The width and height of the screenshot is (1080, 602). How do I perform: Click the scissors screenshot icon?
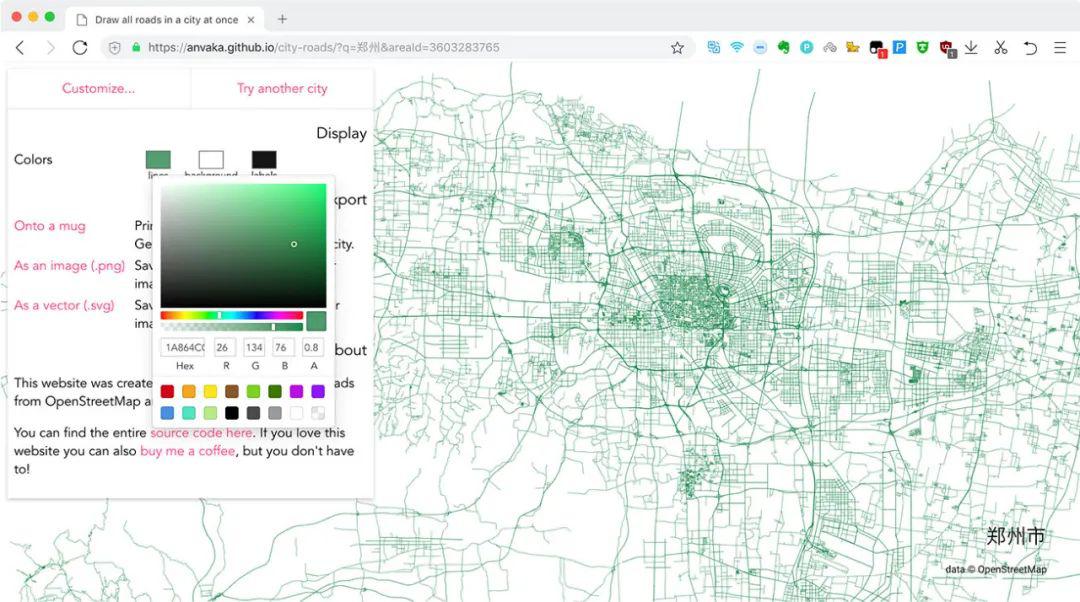pyautogui.click(x=1000, y=47)
